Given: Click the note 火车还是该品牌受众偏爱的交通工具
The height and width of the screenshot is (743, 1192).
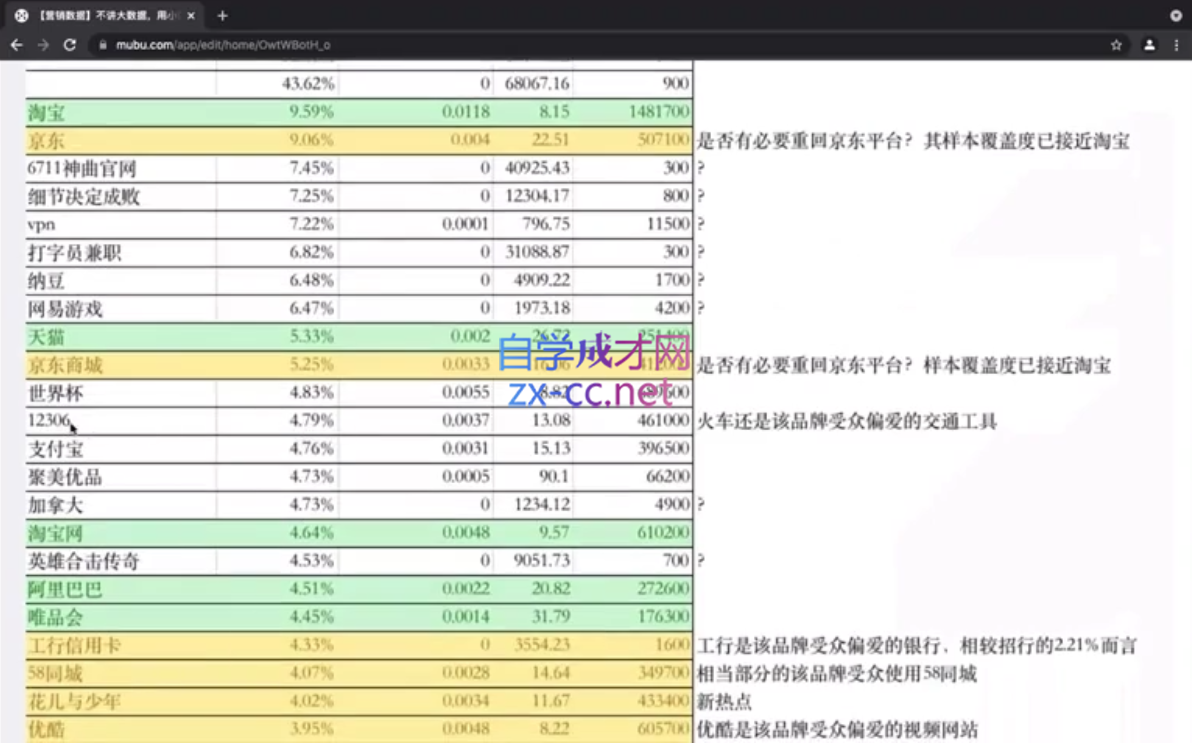Looking at the screenshot, I should [847, 421].
